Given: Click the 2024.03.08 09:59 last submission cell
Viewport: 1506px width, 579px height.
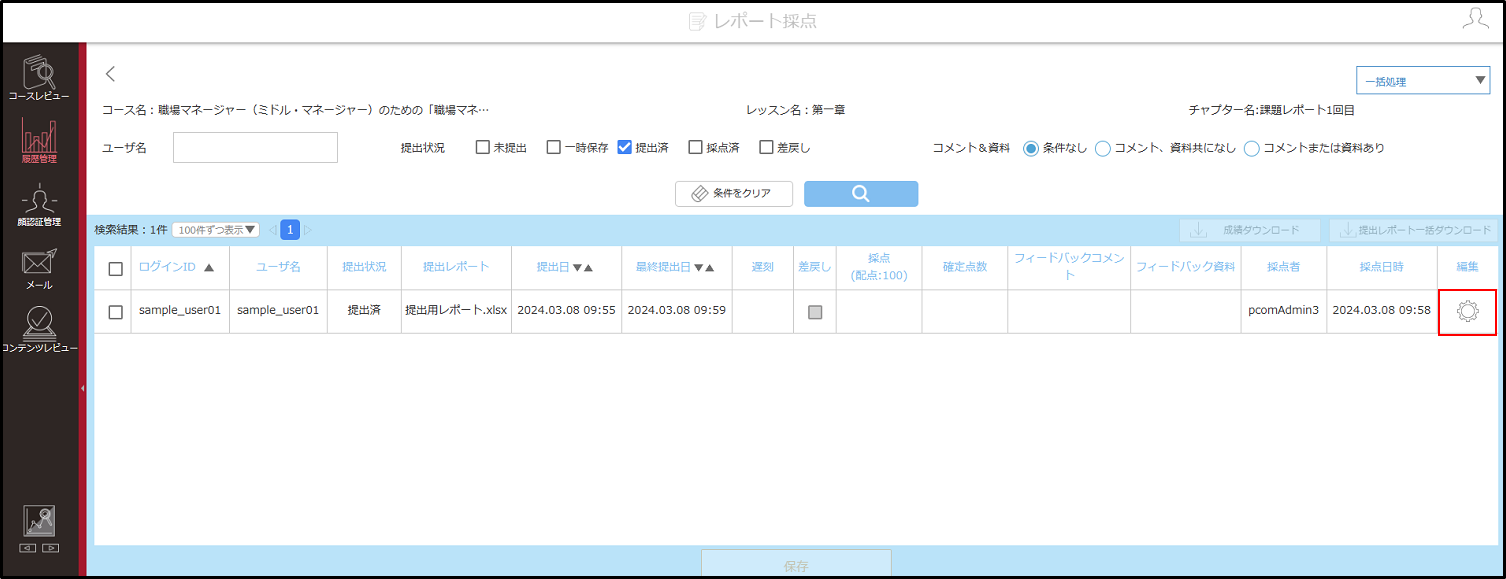Looking at the screenshot, I should coord(676,310).
